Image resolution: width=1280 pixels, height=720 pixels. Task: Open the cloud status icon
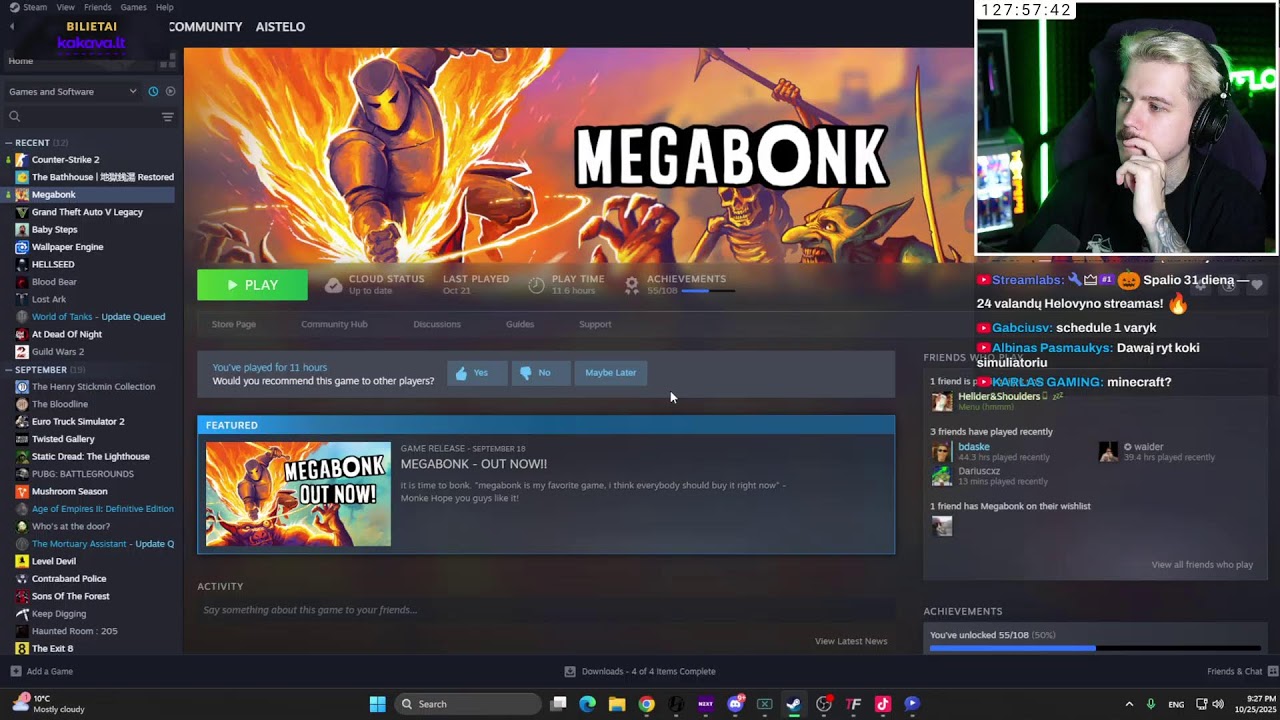333,285
